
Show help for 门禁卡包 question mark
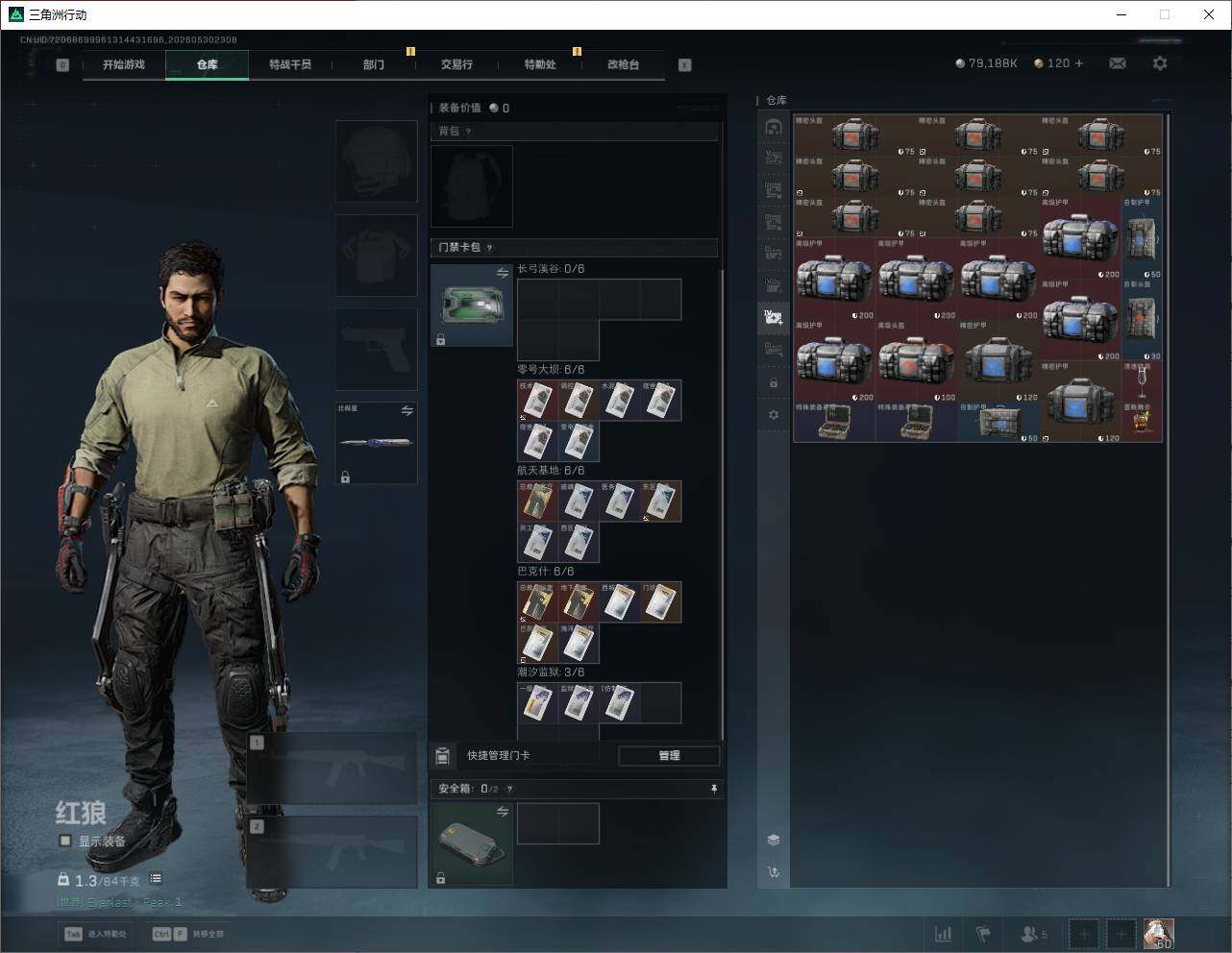coord(489,248)
